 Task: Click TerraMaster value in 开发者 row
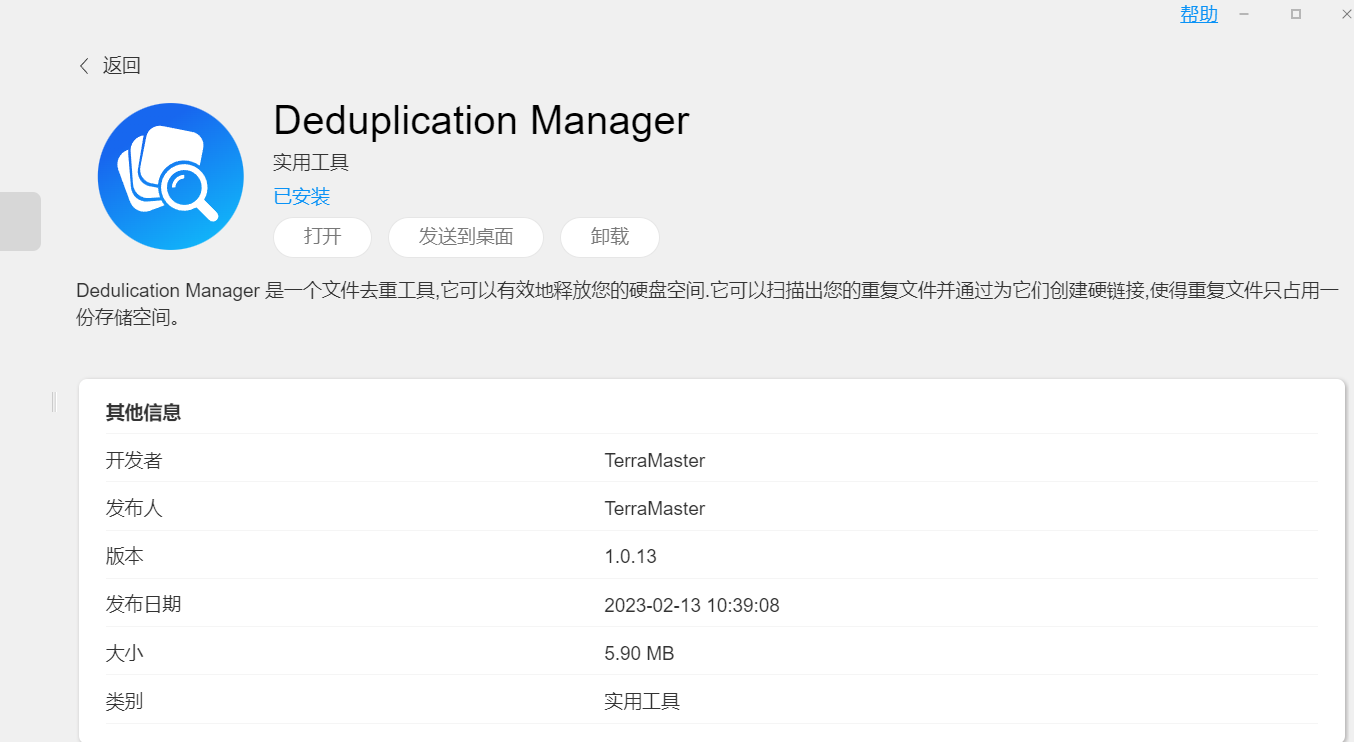coord(655,461)
